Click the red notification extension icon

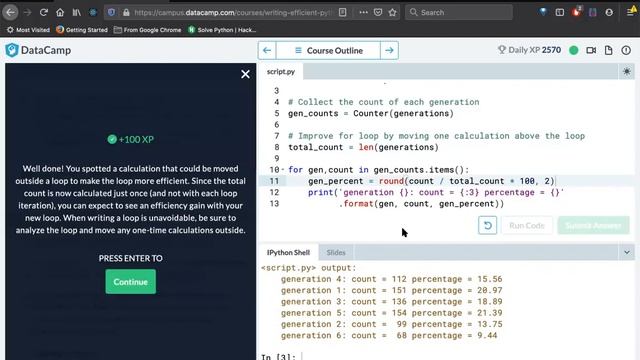[576, 12]
